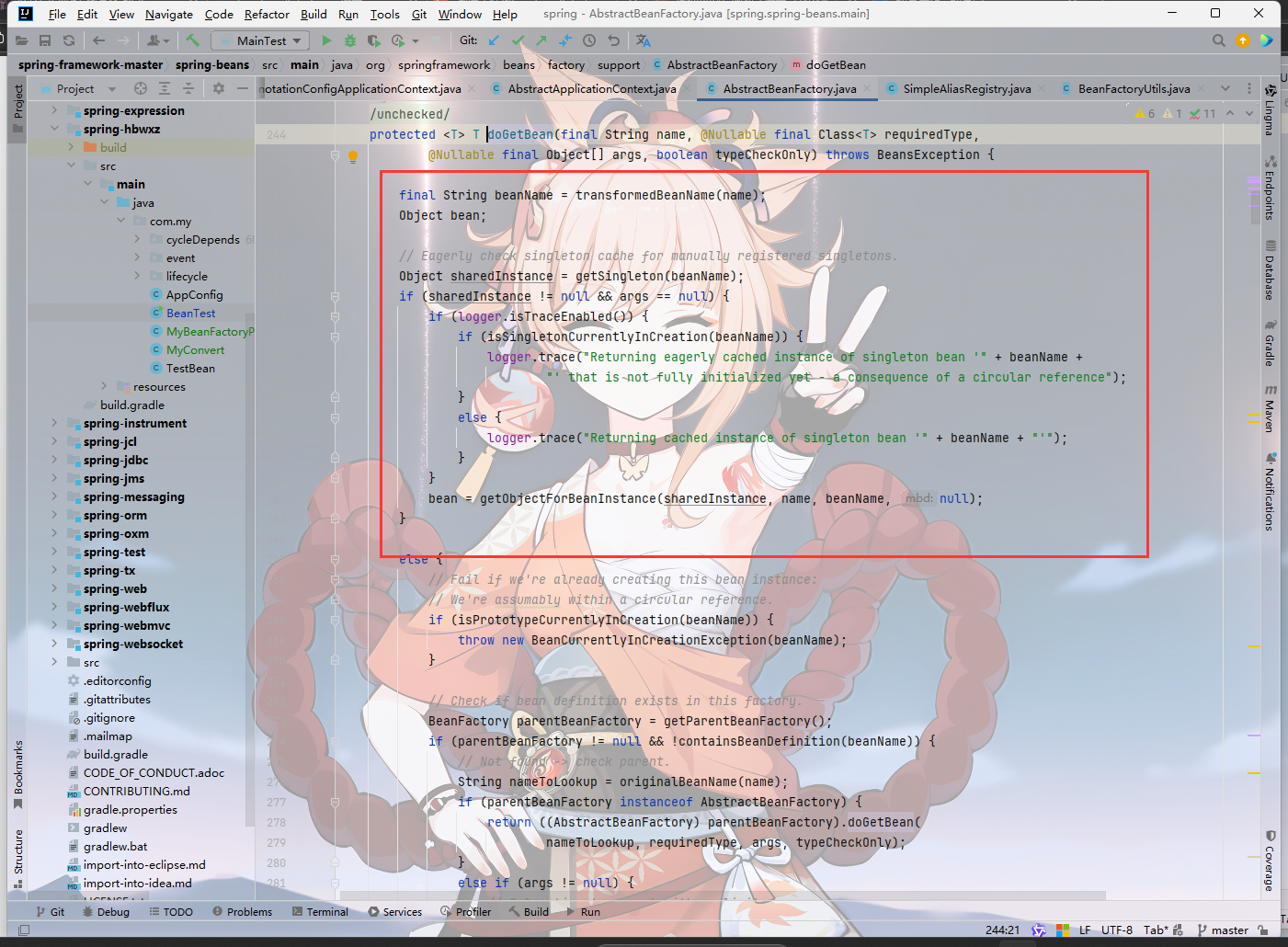Click the yellow intention light bulb
The image size is (1288, 947).
(353, 156)
